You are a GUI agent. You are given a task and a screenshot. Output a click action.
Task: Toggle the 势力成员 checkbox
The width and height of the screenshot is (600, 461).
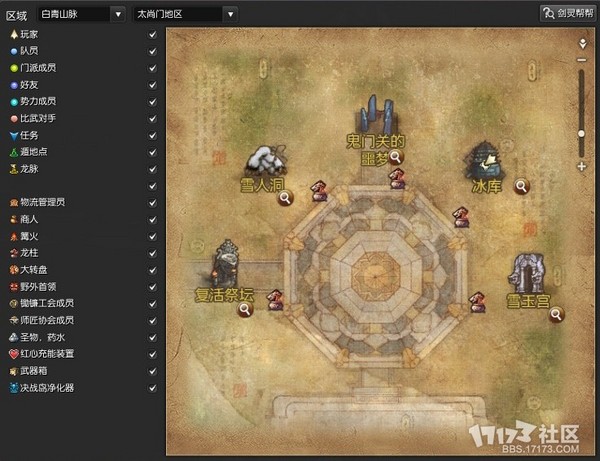pyautogui.click(x=152, y=102)
